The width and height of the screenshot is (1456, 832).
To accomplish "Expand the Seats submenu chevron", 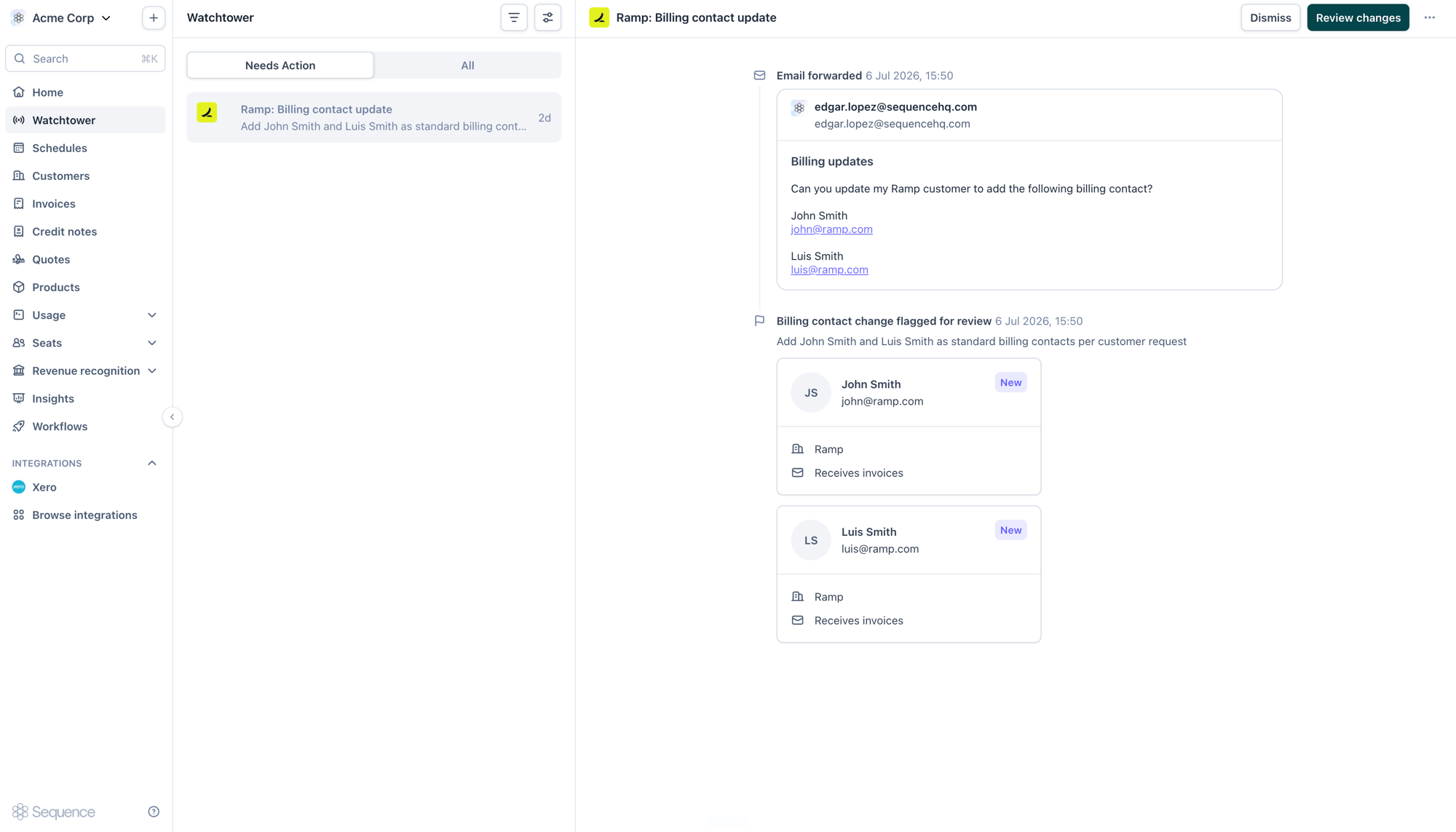I will tap(152, 343).
